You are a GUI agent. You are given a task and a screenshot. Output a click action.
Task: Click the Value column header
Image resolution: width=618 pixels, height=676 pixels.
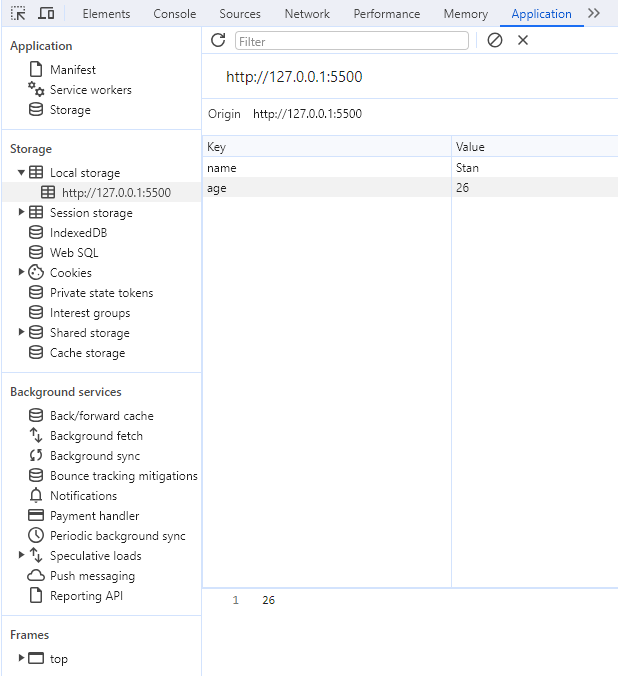[535, 147]
